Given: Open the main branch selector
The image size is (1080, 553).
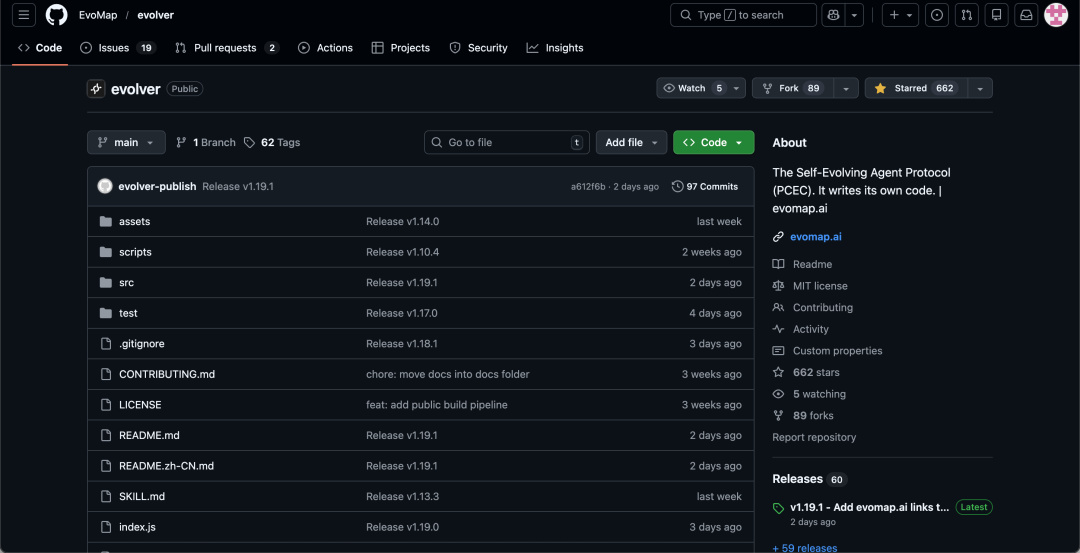Looking at the screenshot, I should [x=126, y=142].
